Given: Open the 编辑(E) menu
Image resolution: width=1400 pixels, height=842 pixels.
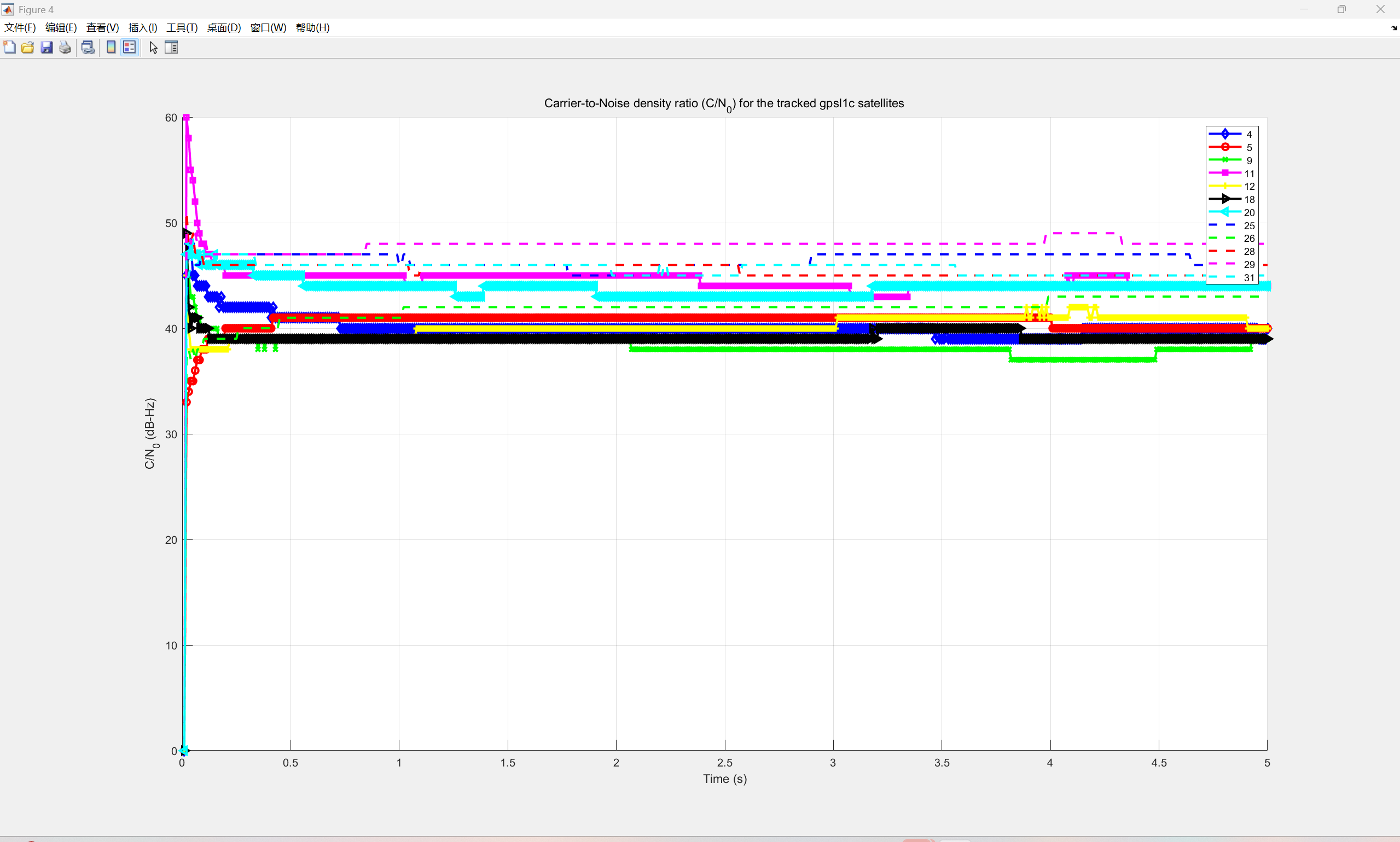Looking at the screenshot, I should [61, 27].
